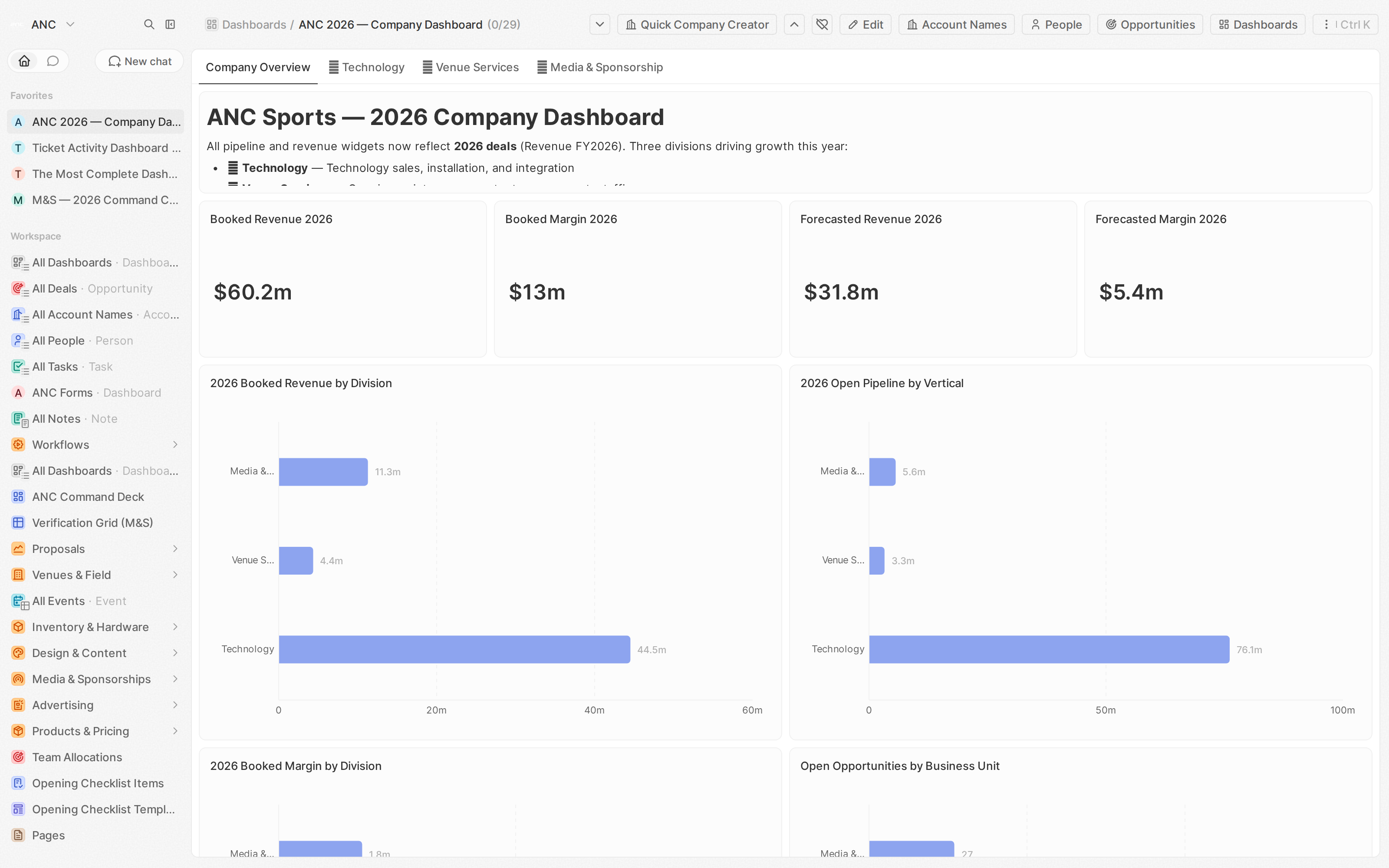Click Technology bar in Booked Revenue chart

454,649
